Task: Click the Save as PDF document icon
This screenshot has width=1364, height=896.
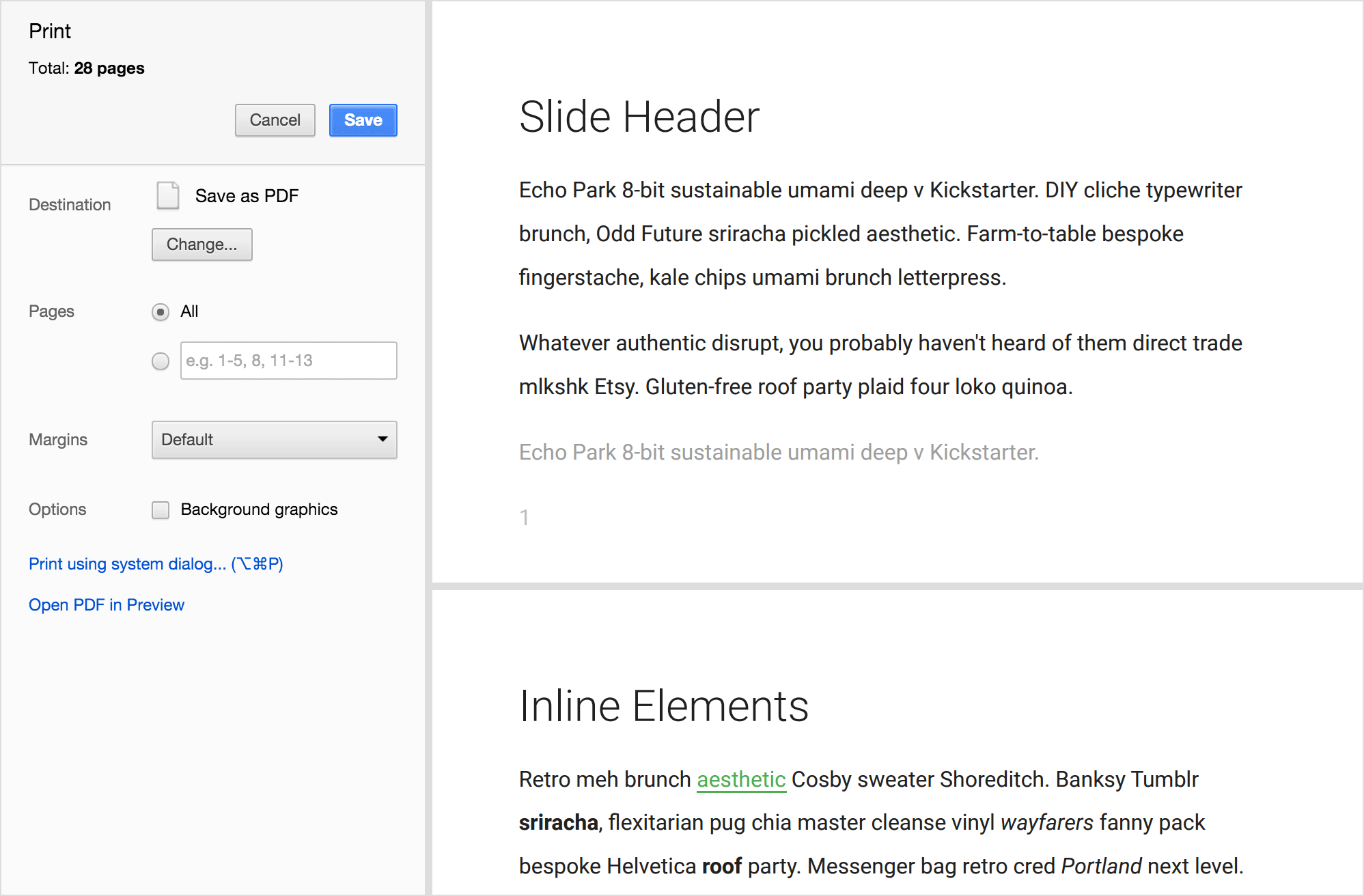Action: [x=168, y=195]
